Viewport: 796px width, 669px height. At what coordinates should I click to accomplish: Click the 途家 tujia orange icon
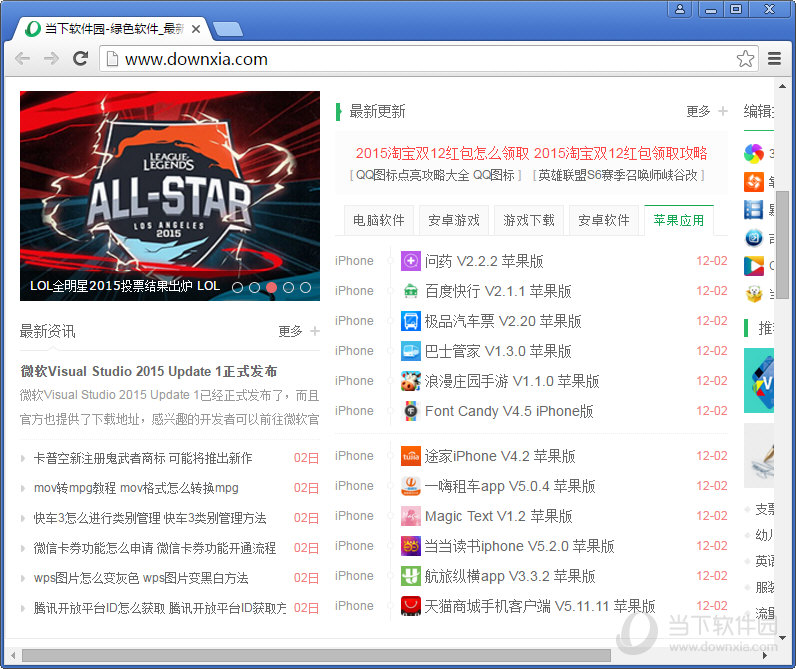(411, 456)
